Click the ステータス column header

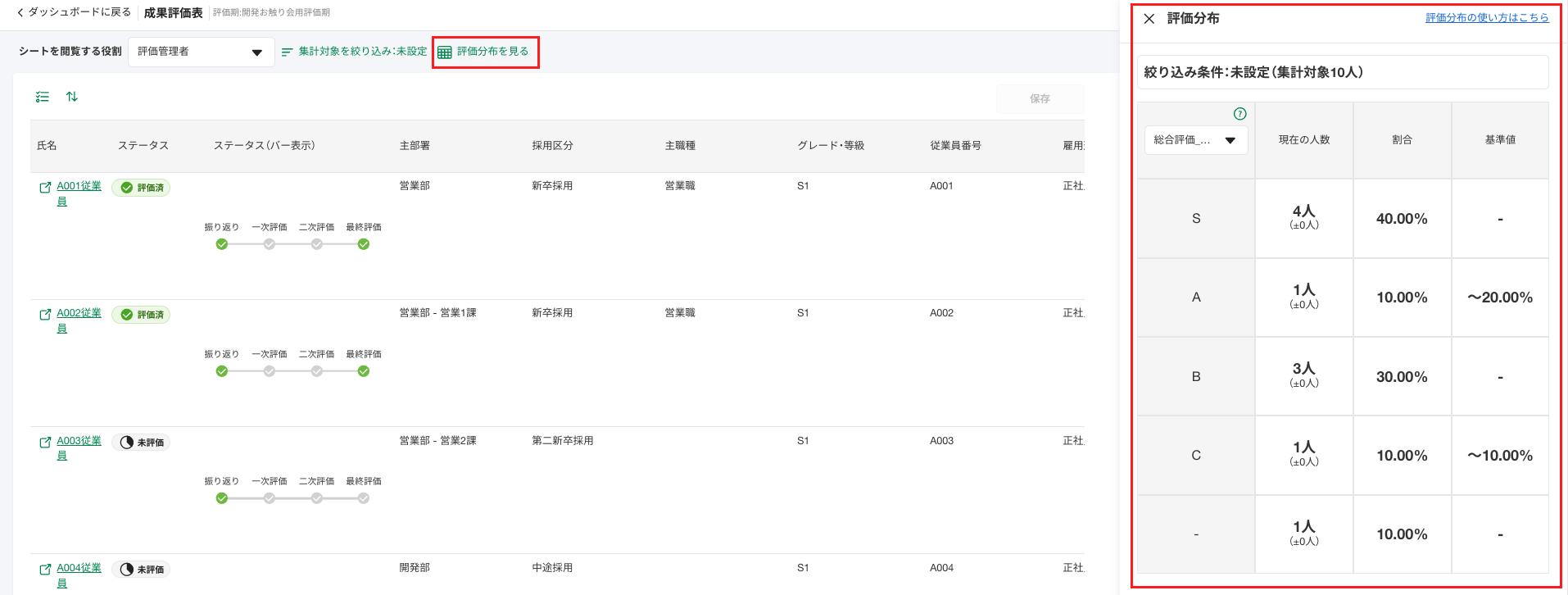pyautogui.click(x=143, y=146)
